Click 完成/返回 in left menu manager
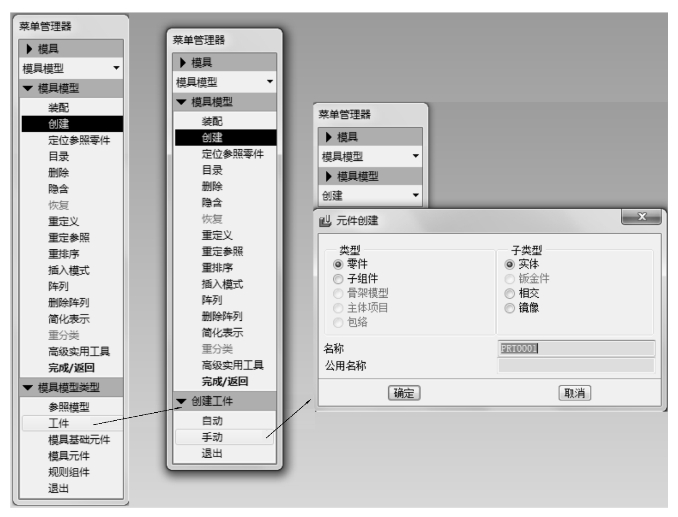The height and width of the screenshot is (517, 678). point(71,368)
